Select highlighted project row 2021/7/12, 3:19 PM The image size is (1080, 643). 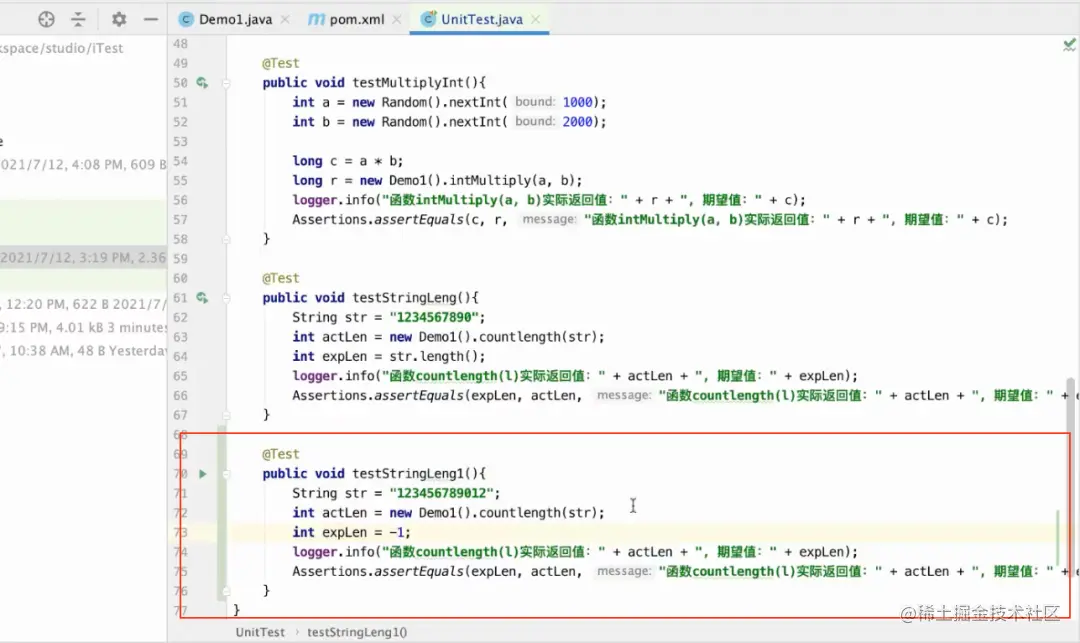83,257
